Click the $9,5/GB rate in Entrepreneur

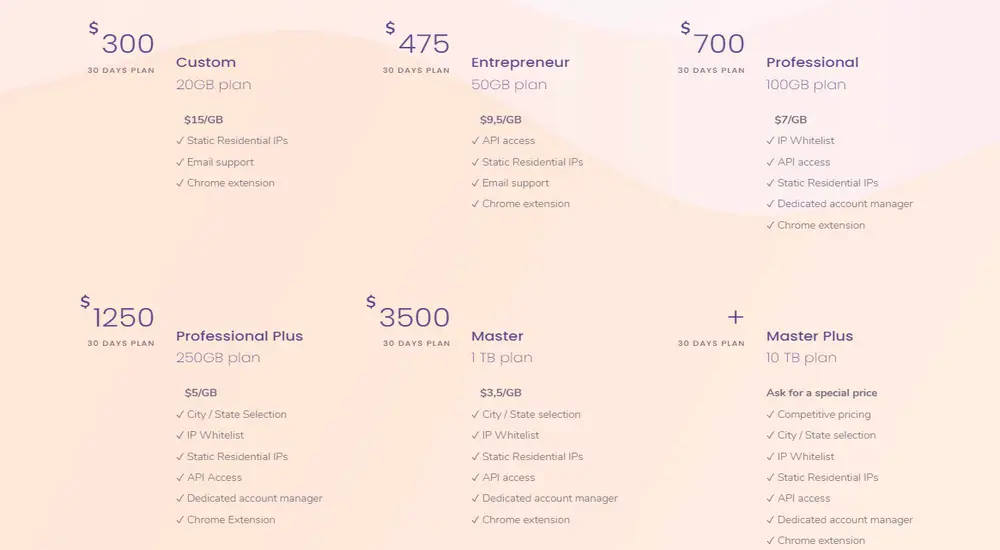tap(501, 120)
